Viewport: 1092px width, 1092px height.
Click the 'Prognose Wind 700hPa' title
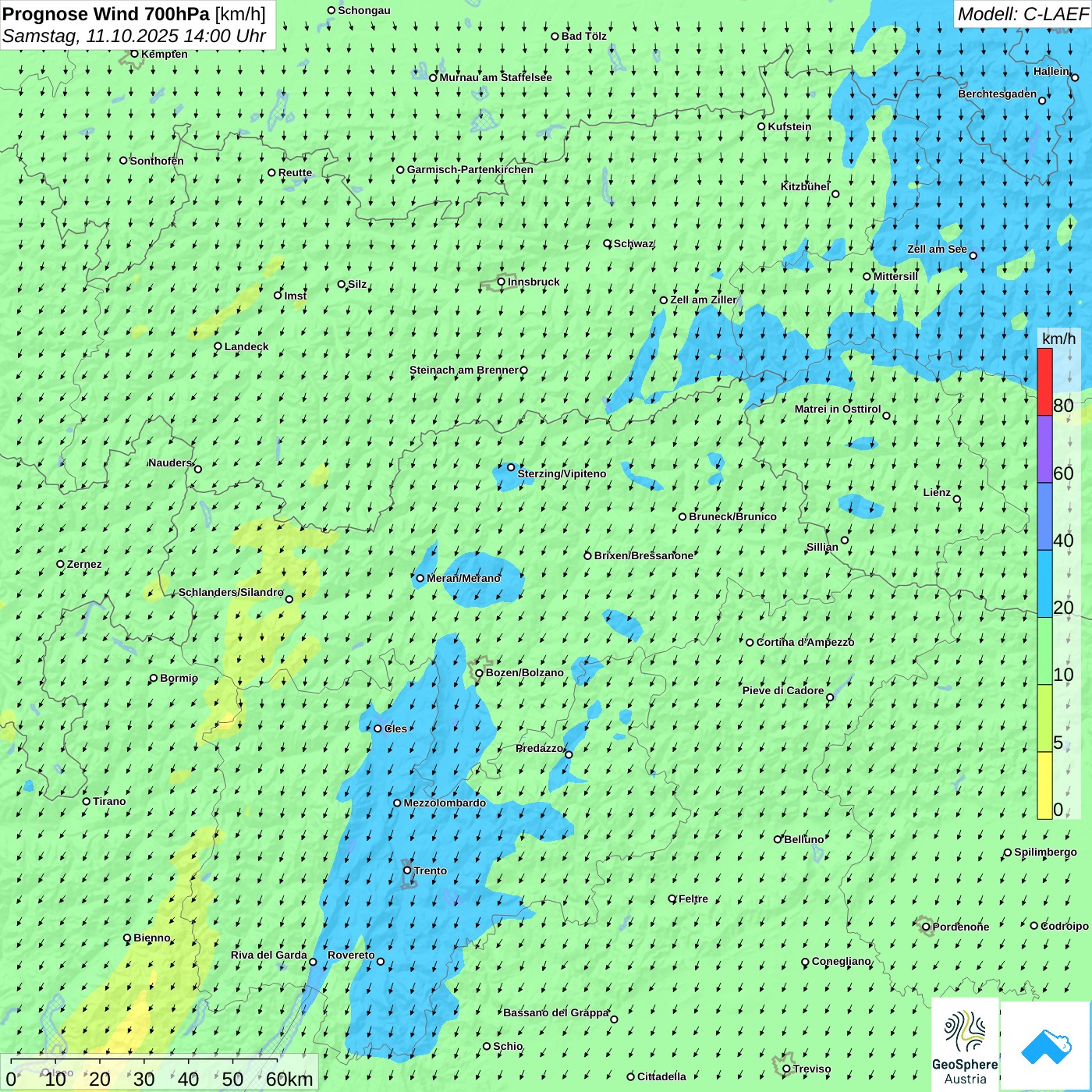(x=106, y=14)
